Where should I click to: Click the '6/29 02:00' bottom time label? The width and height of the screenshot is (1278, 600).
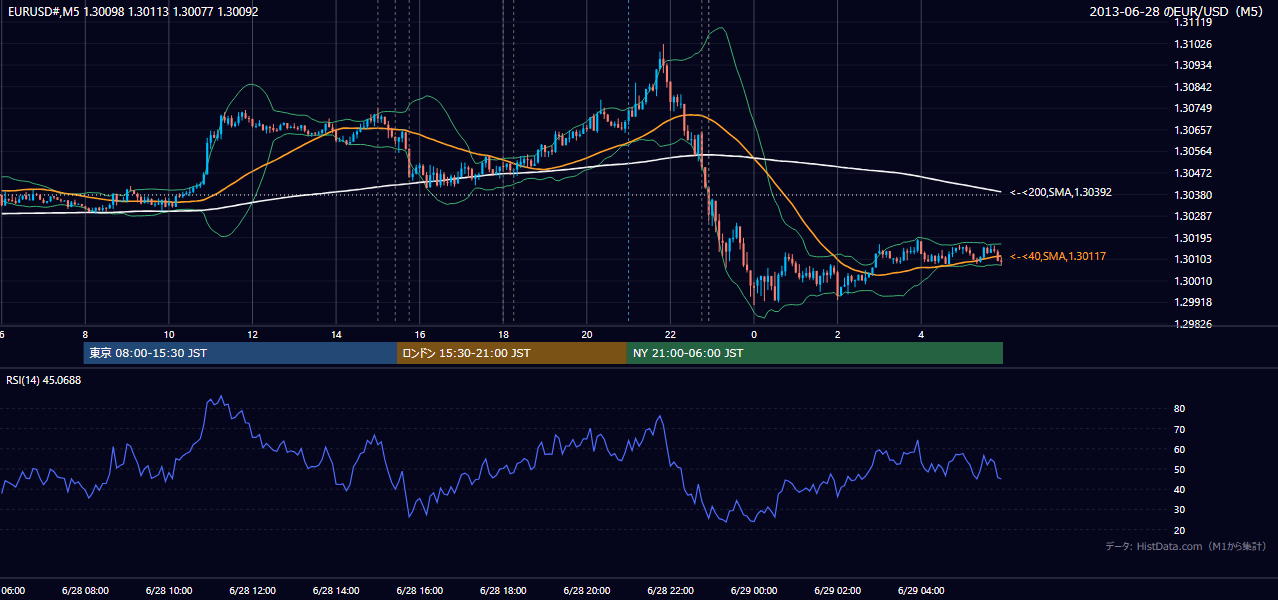pos(837,590)
